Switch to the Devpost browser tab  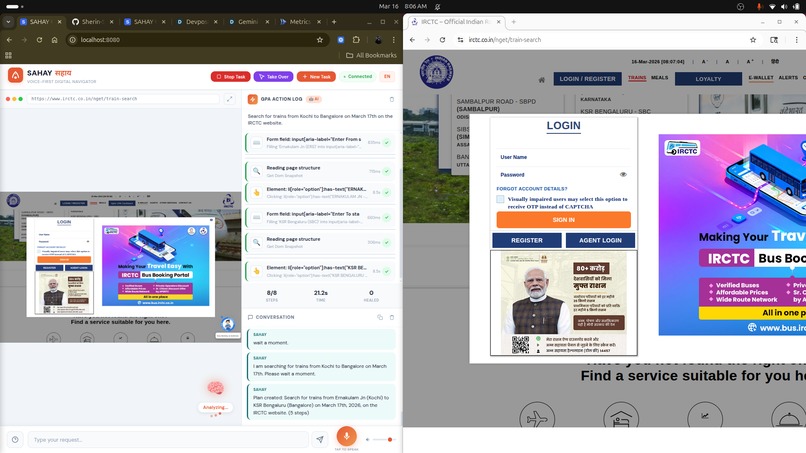(x=197, y=22)
